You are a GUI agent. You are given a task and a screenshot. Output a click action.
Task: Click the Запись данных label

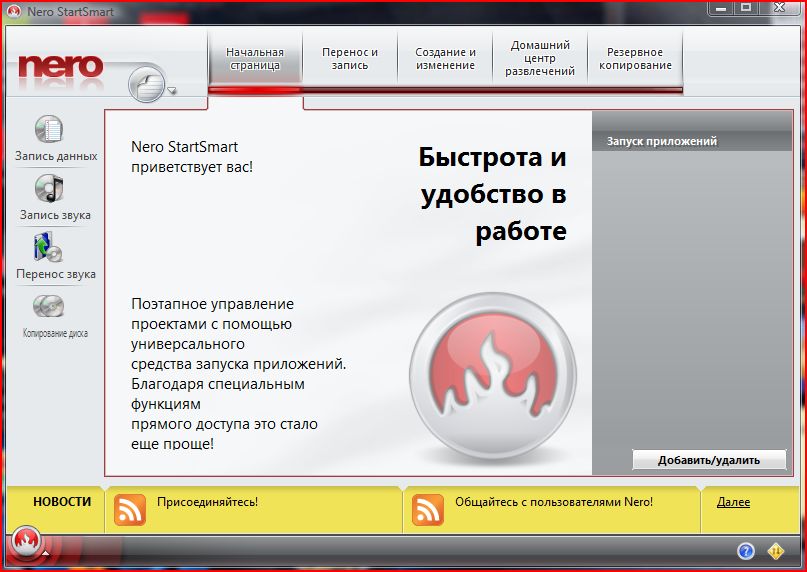click(56, 156)
